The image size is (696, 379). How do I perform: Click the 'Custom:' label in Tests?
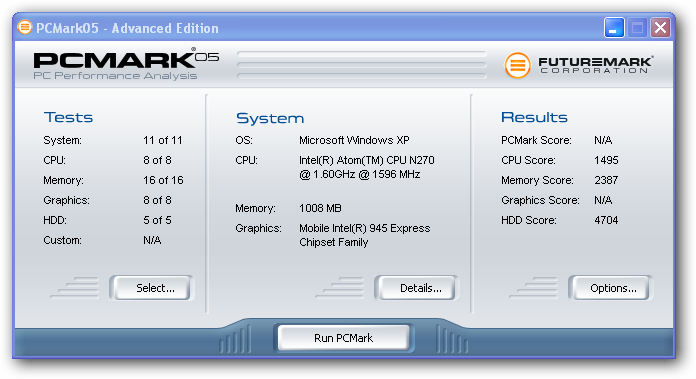click(63, 240)
